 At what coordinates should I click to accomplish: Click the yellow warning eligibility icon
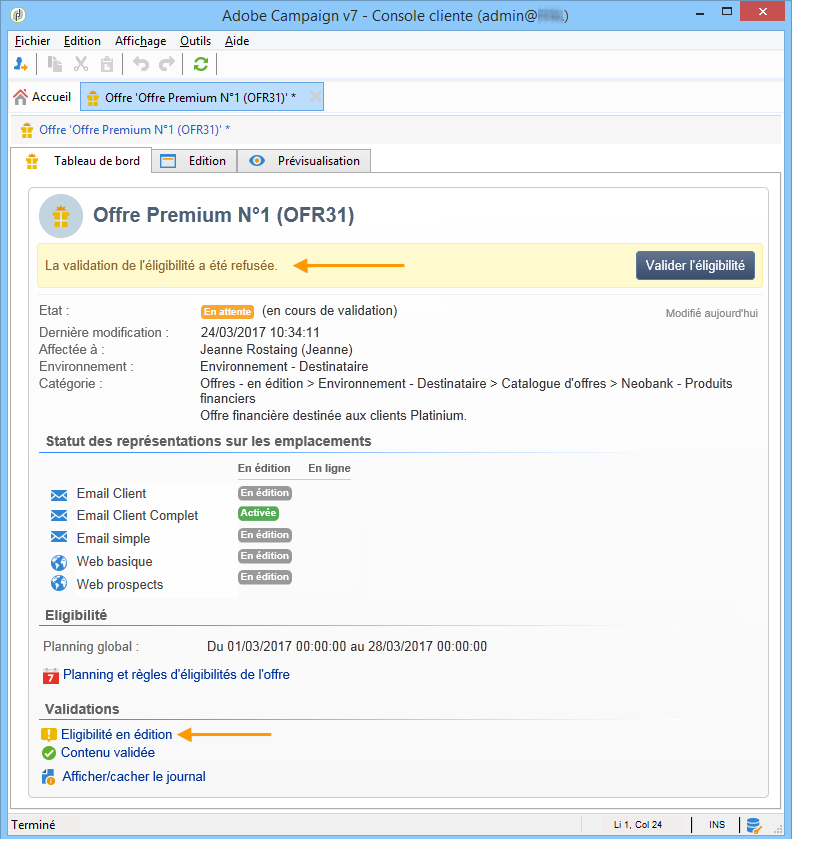pyautogui.click(x=49, y=735)
